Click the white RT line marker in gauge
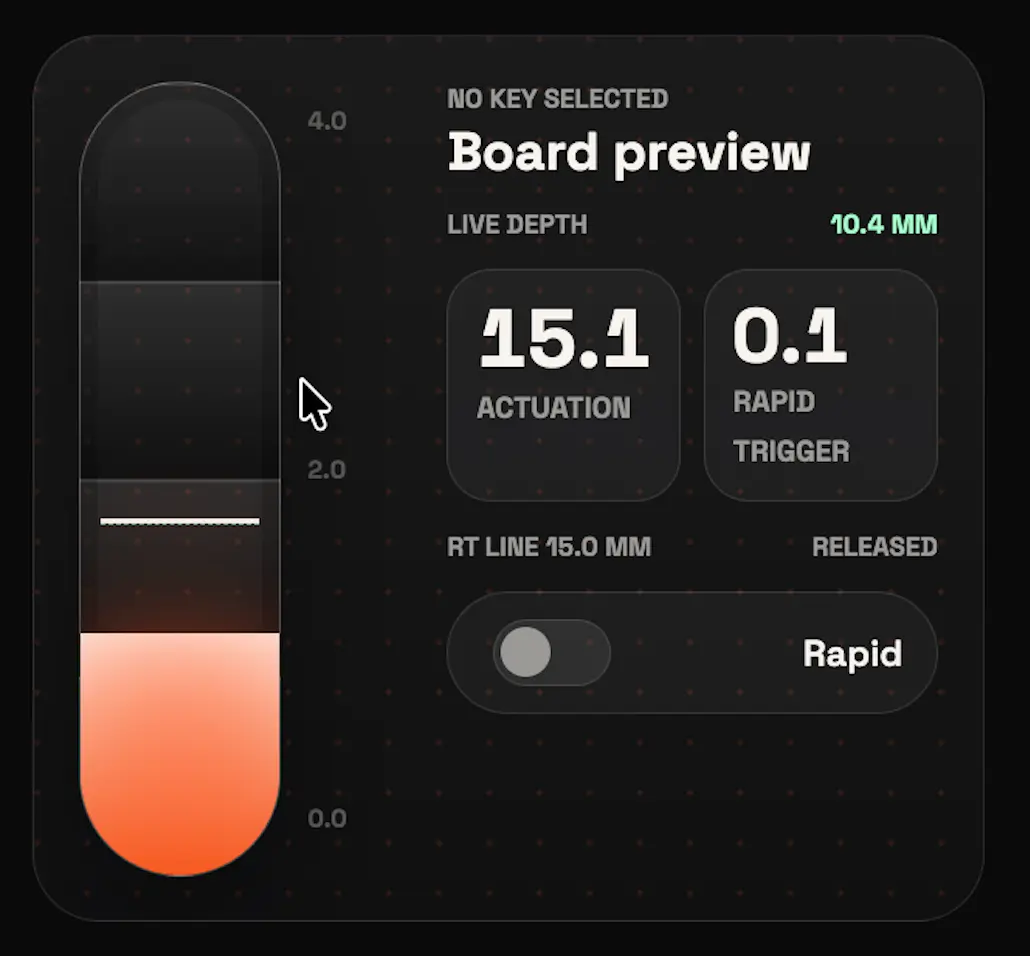Viewport: 1030px width, 956px height. coord(180,522)
